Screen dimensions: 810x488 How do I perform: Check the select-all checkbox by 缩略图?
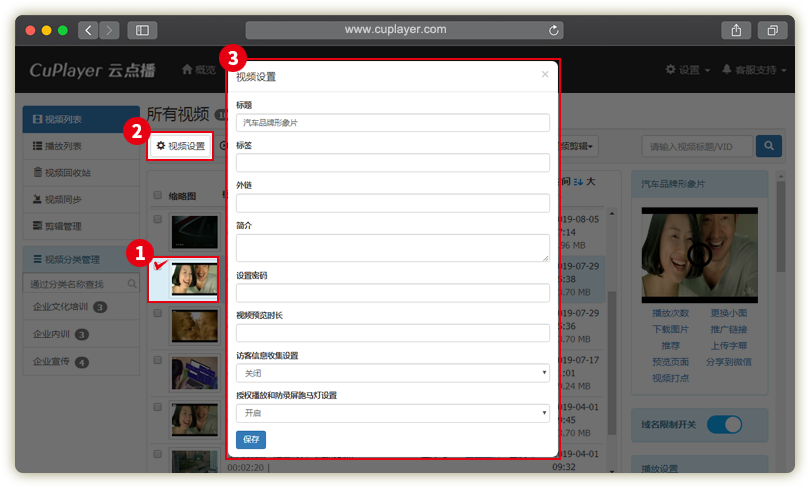pos(157,196)
